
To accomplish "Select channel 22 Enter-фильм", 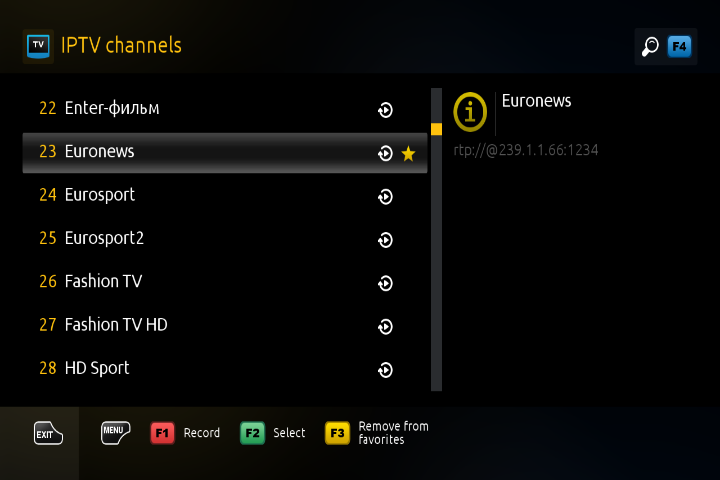I will click(225, 109).
